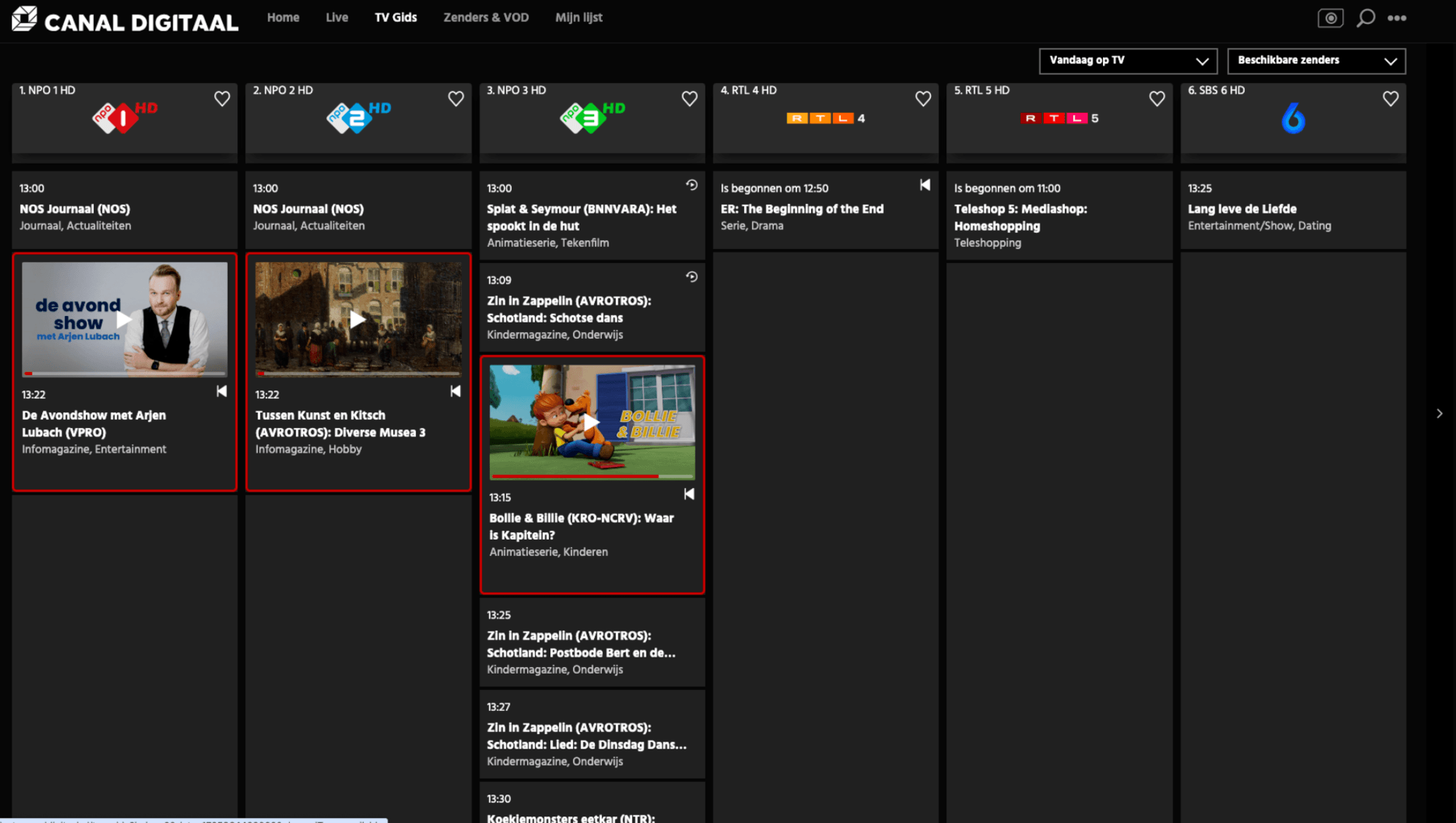
Task: Click '4. RTL 4 HD' channel title
Action: click(748, 90)
